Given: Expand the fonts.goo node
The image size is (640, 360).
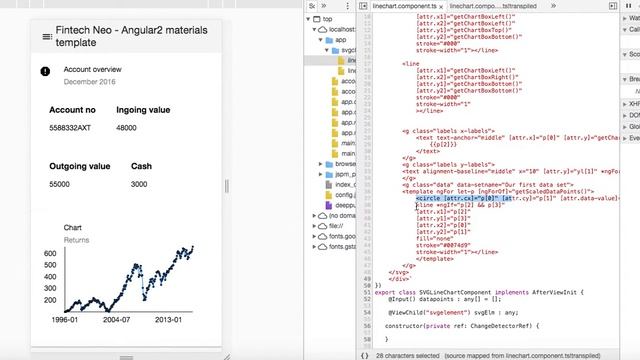Looking at the screenshot, I should click(x=314, y=236).
